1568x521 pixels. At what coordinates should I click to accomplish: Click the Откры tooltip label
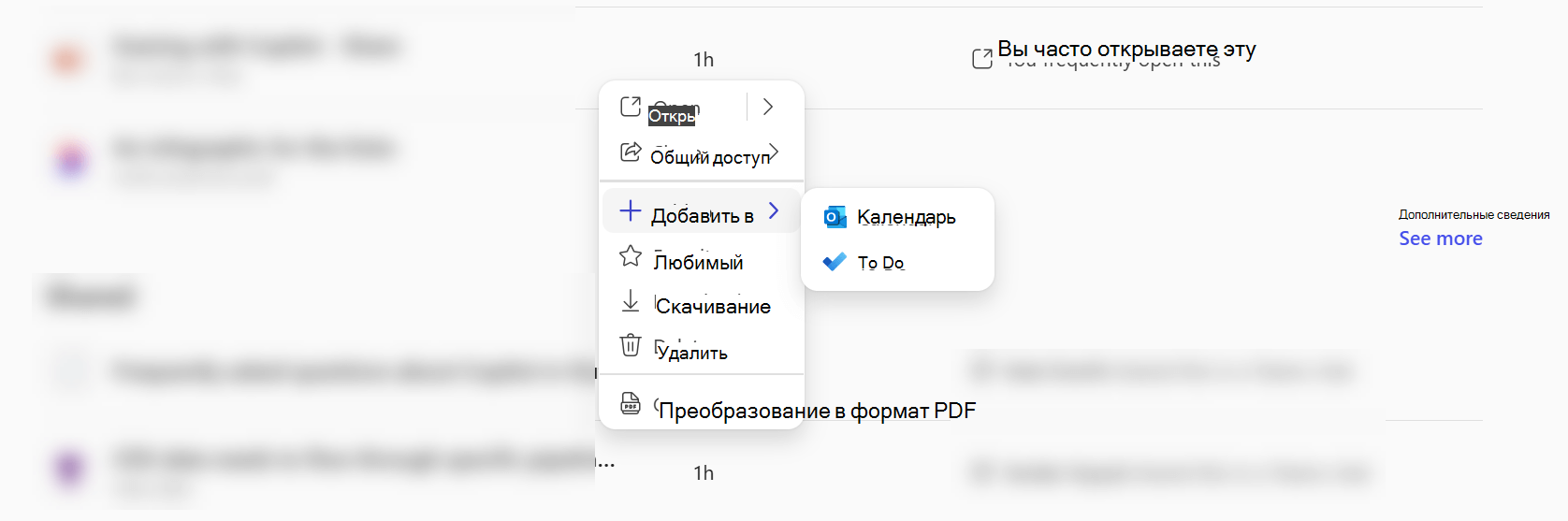672,116
